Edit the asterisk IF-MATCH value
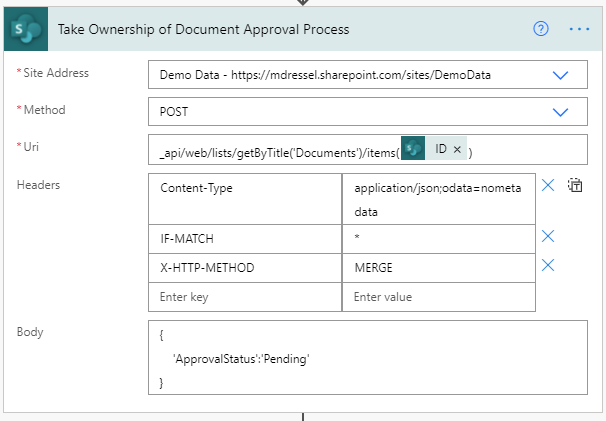606x421 pixels. click(x=439, y=239)
